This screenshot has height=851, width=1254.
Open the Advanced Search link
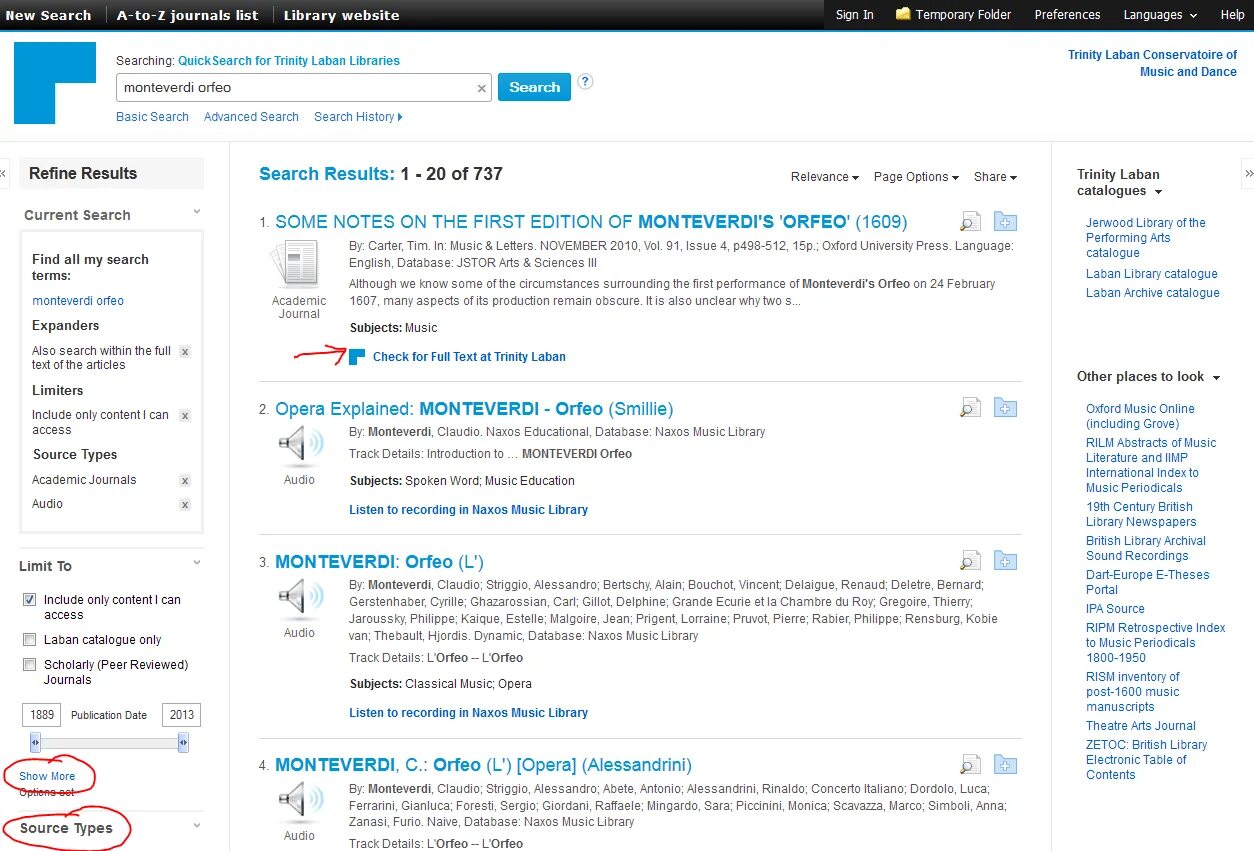(x=251, y=117)
